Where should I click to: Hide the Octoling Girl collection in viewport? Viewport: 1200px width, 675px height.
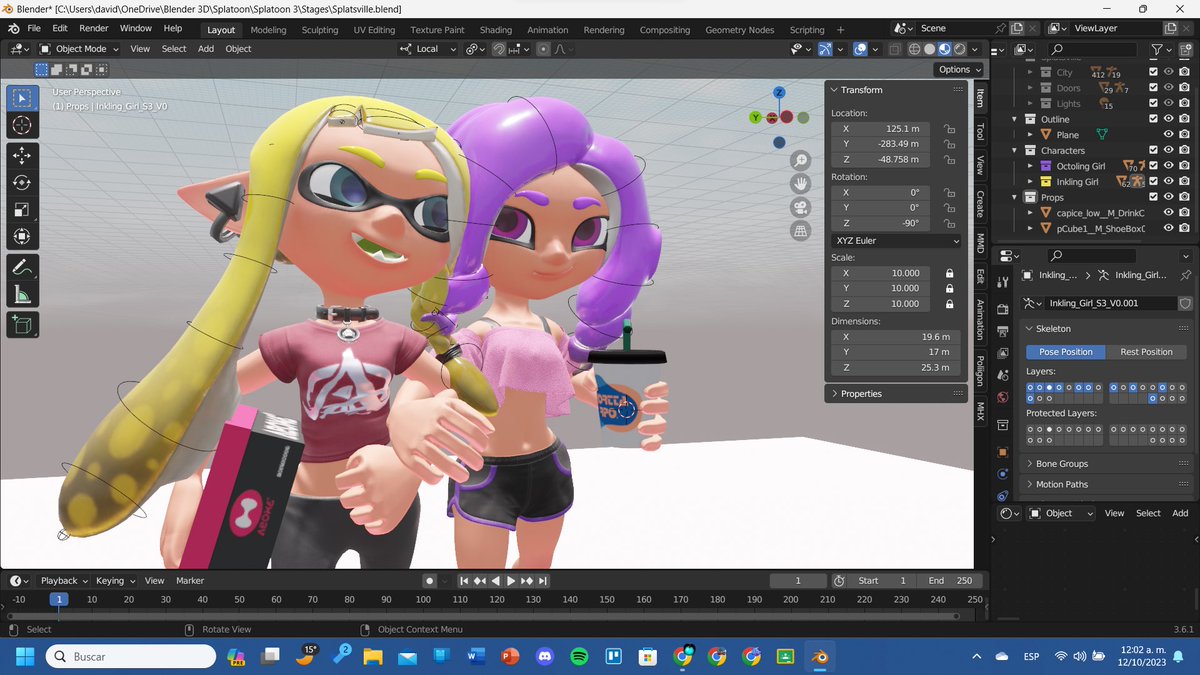pos(1169,166)
